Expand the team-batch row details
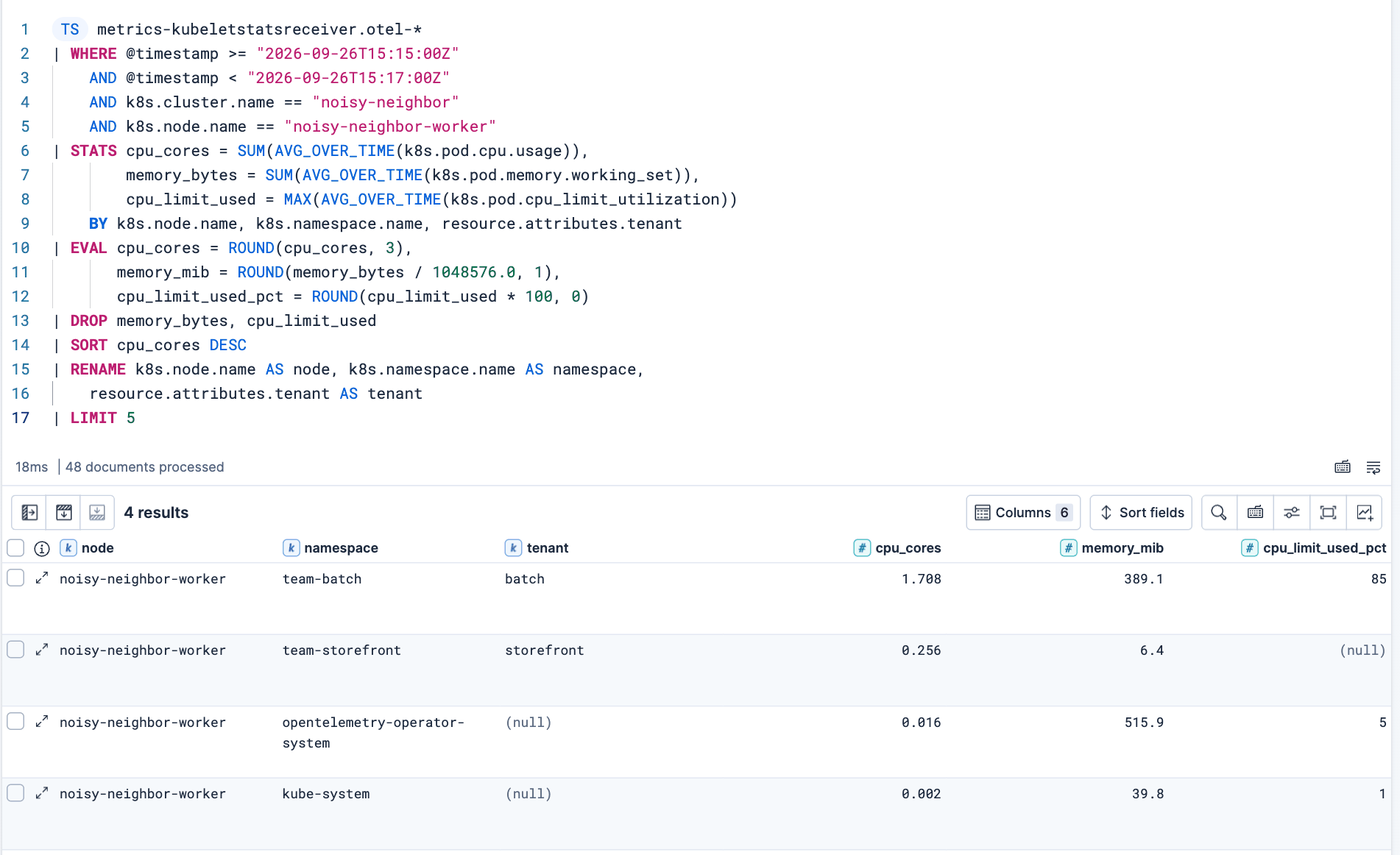 click(42, 578)
